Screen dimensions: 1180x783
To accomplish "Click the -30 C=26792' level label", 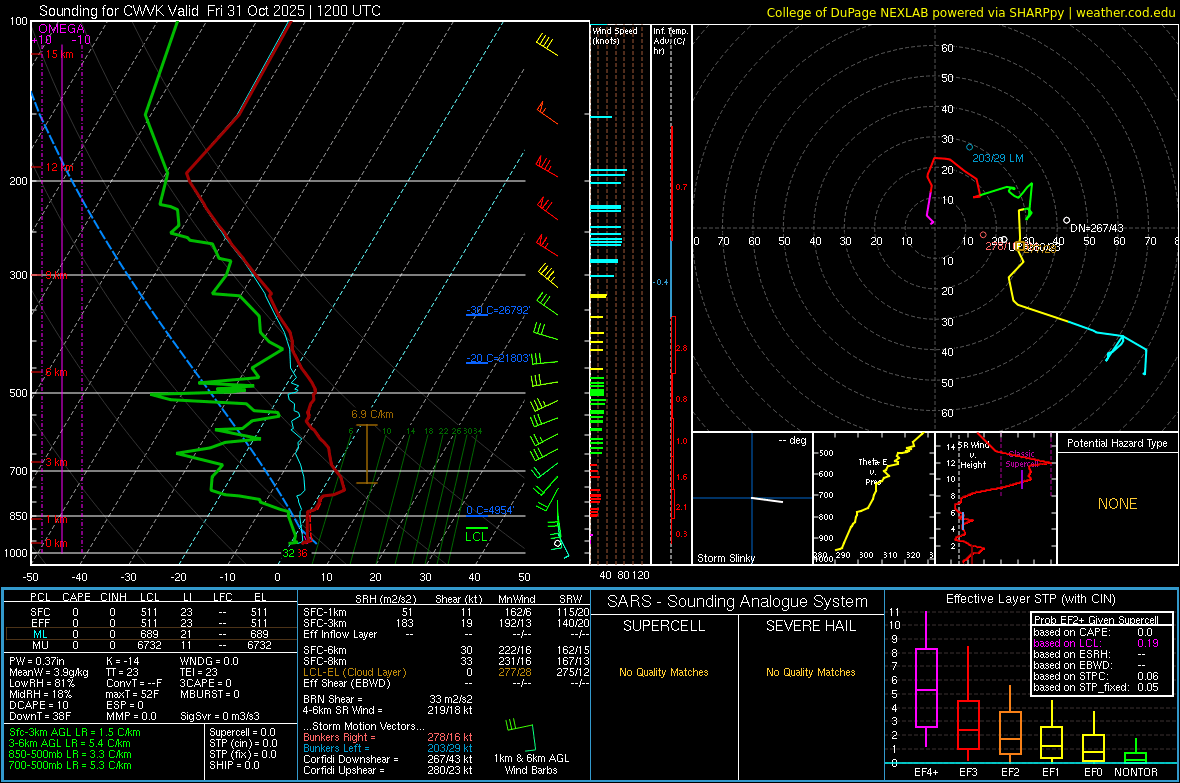I will point(498,309).
